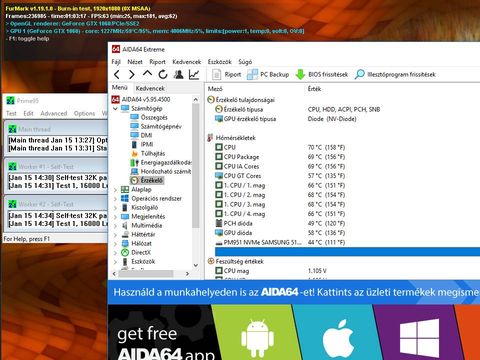This screenshot has width=480, height=360.
Task: Open the Riport menu
Action: [157, 62]
